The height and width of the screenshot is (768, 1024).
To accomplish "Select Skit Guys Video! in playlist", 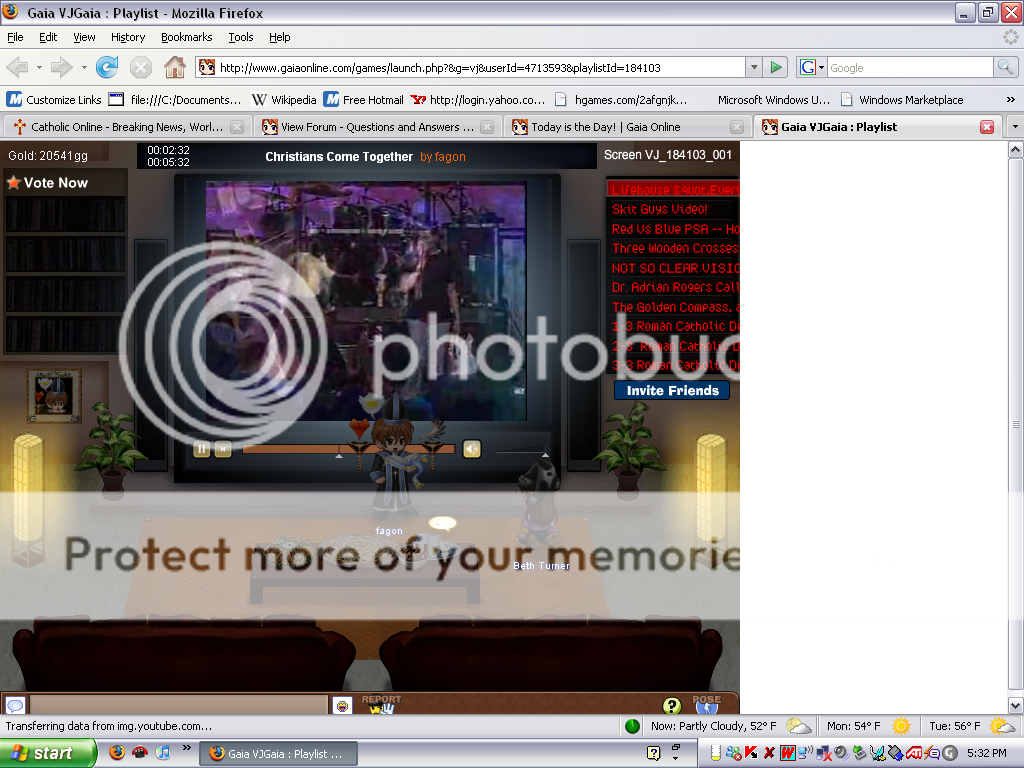I will (x=660, y=209).
